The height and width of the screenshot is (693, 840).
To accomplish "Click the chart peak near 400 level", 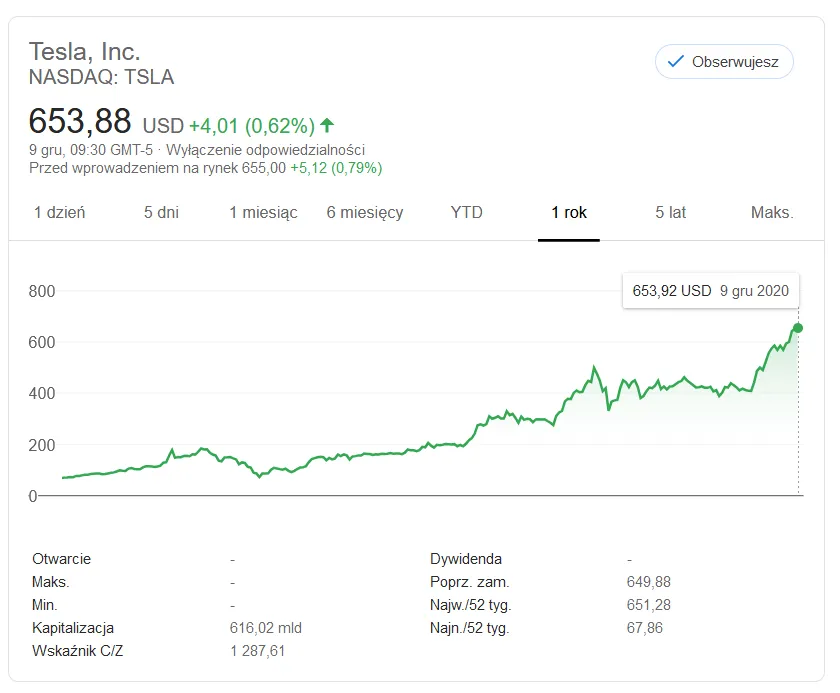I will 594,367.
